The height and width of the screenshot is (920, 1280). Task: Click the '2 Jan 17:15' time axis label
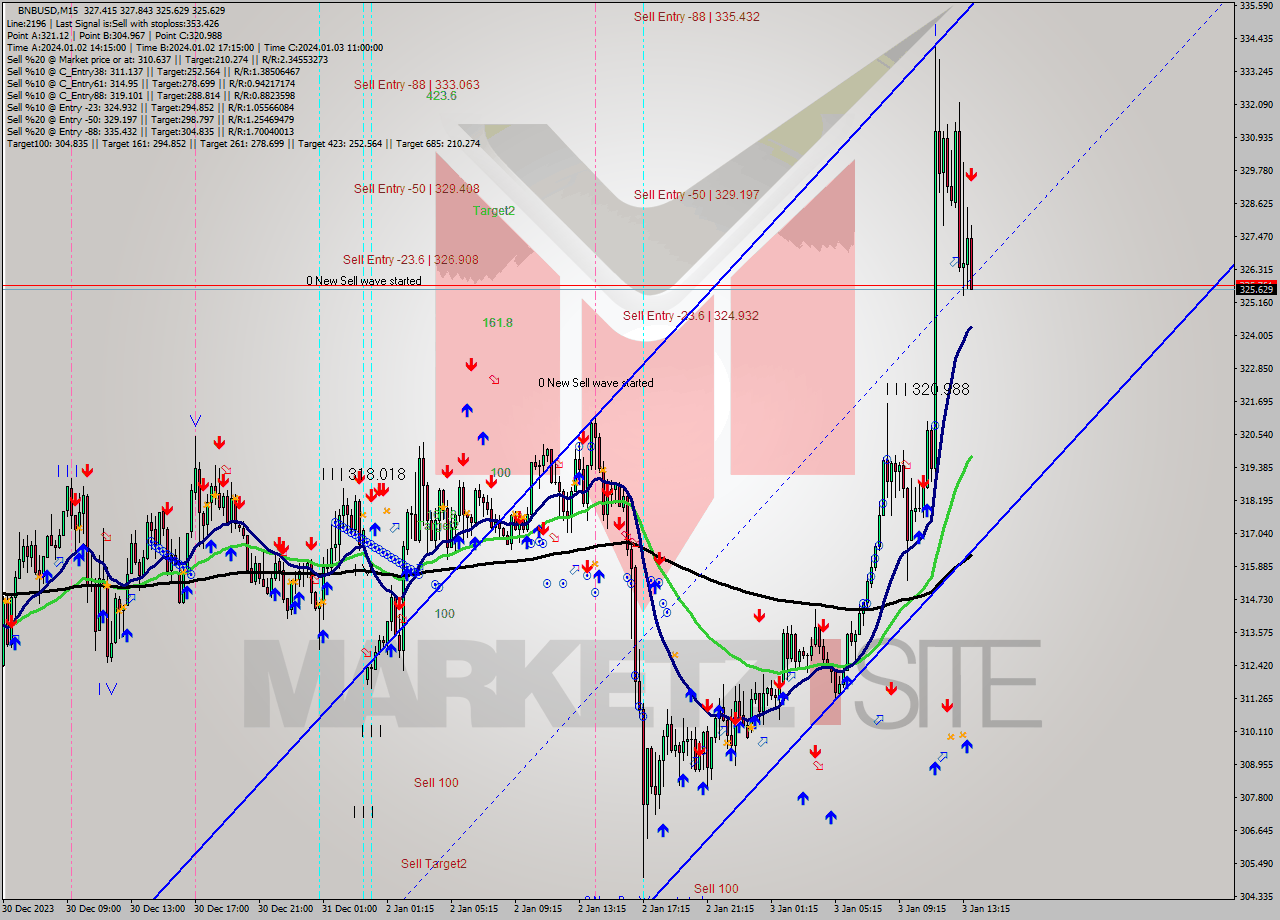666,910
